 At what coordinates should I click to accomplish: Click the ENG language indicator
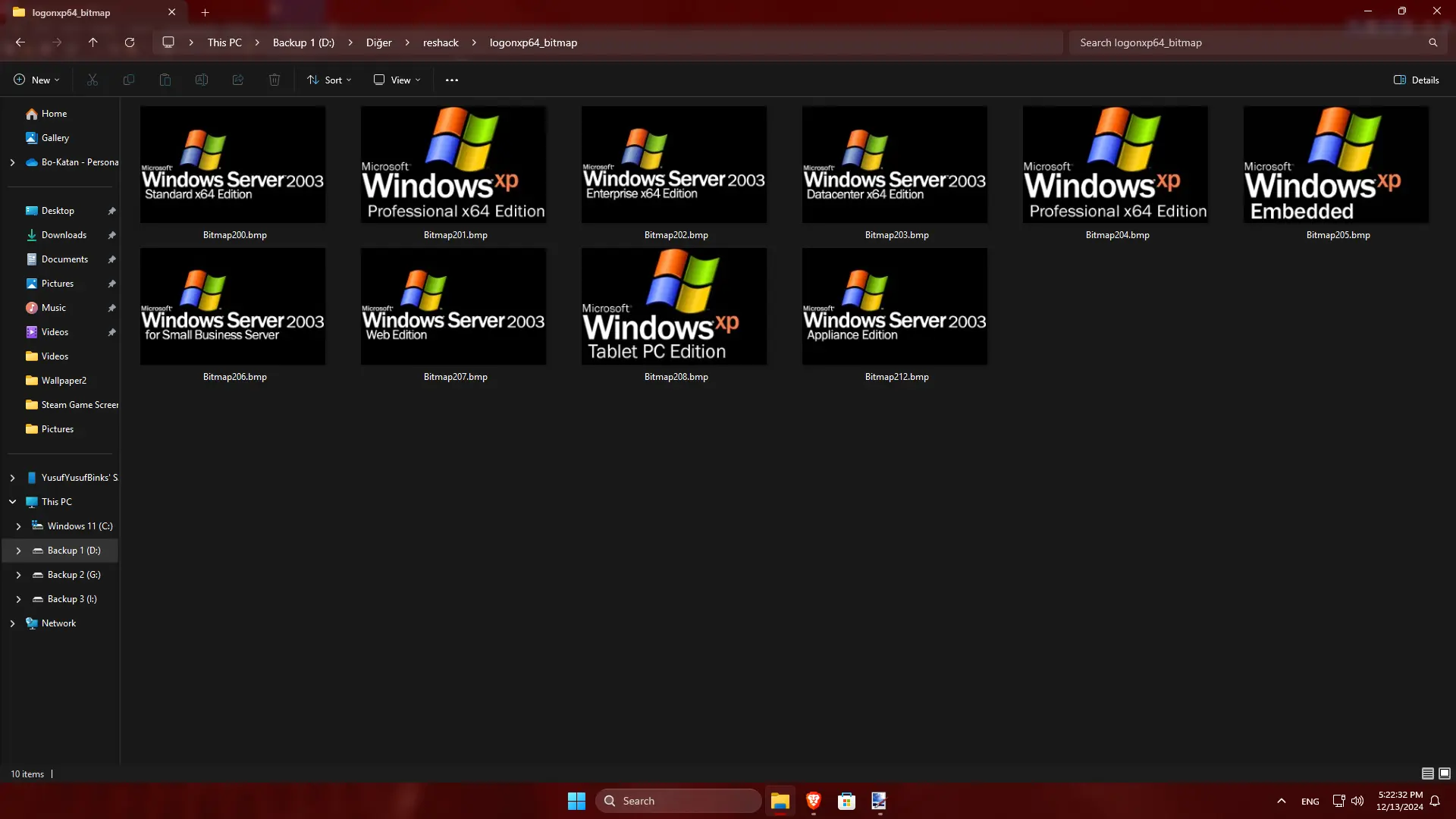point(1310,802)
